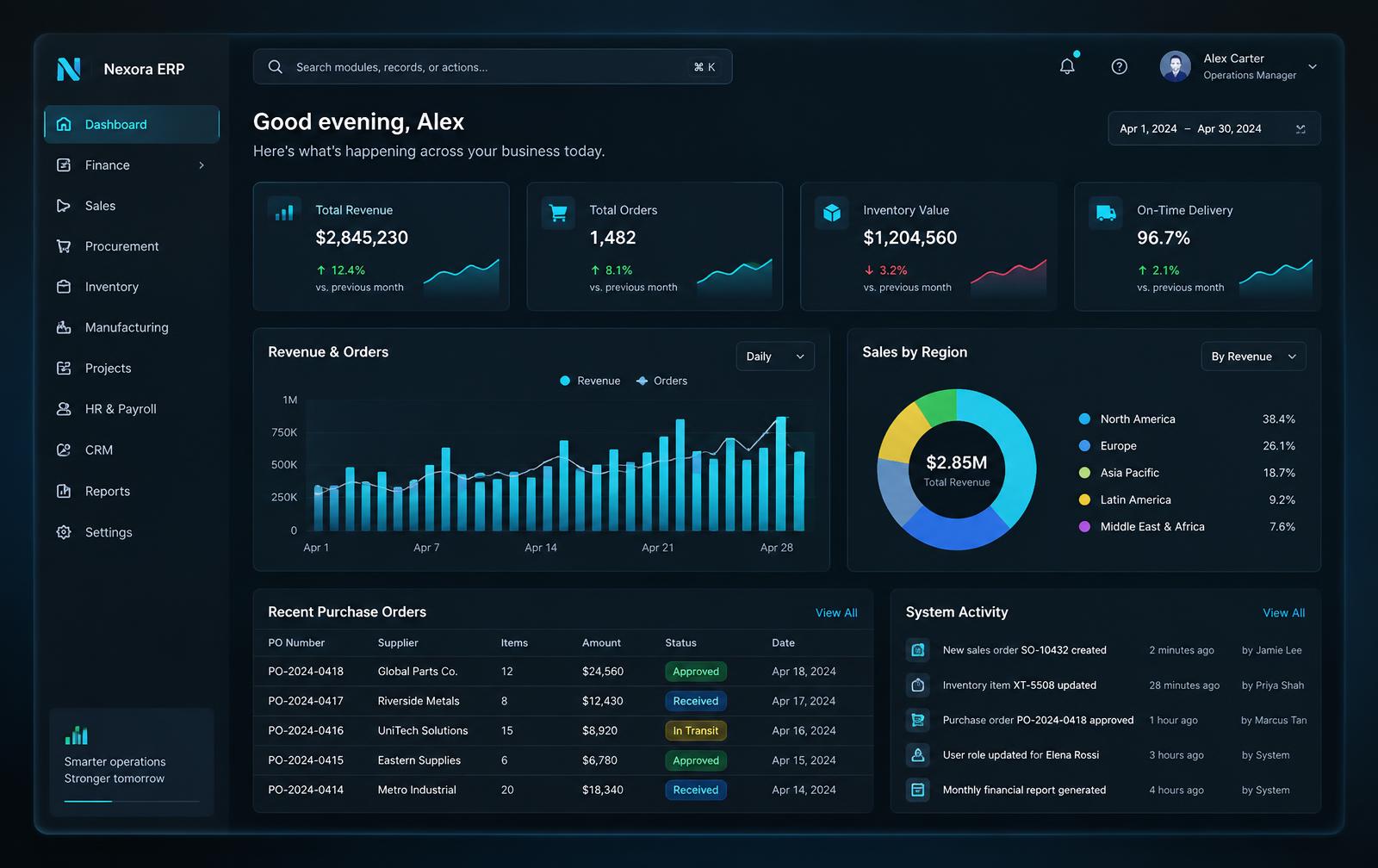Viewport: 1378px width, 868px height.
Task: Click the help question mark icon
Action: 1120,66
